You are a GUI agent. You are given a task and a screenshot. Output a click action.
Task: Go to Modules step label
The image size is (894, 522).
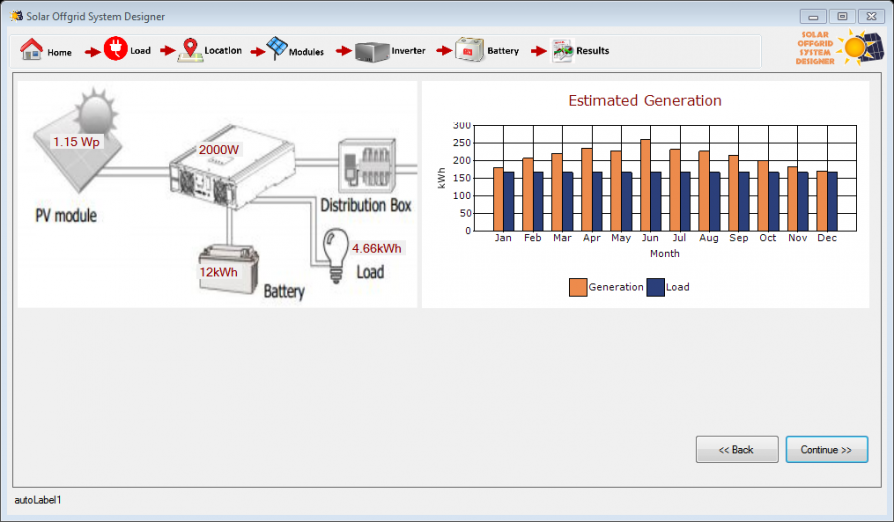point(306,52)
